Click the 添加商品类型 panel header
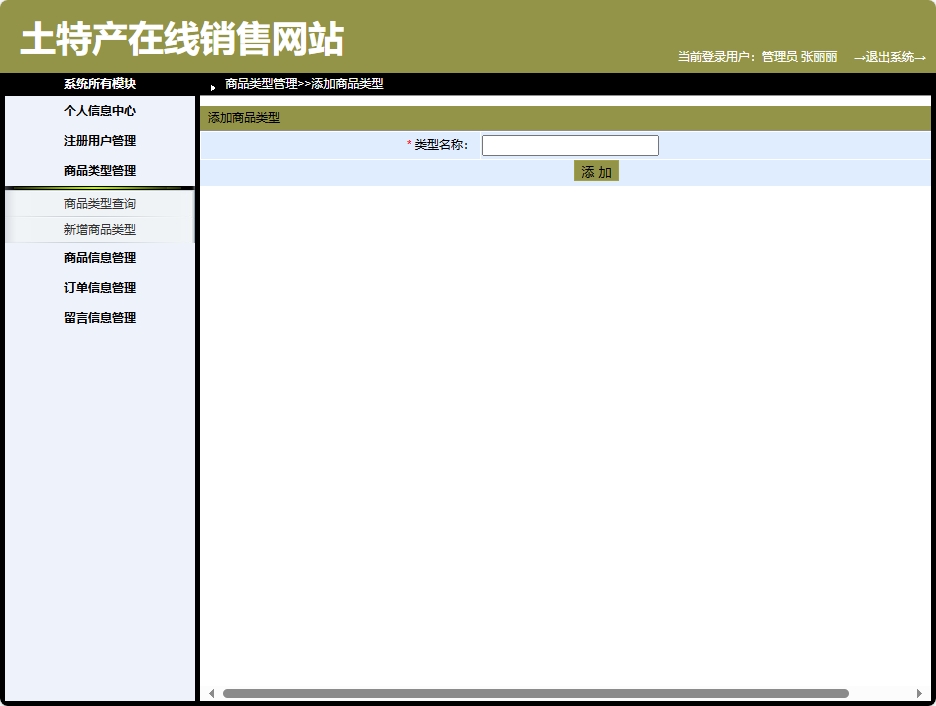The height and width of the screenshot is (706, 936). [243, 118]
